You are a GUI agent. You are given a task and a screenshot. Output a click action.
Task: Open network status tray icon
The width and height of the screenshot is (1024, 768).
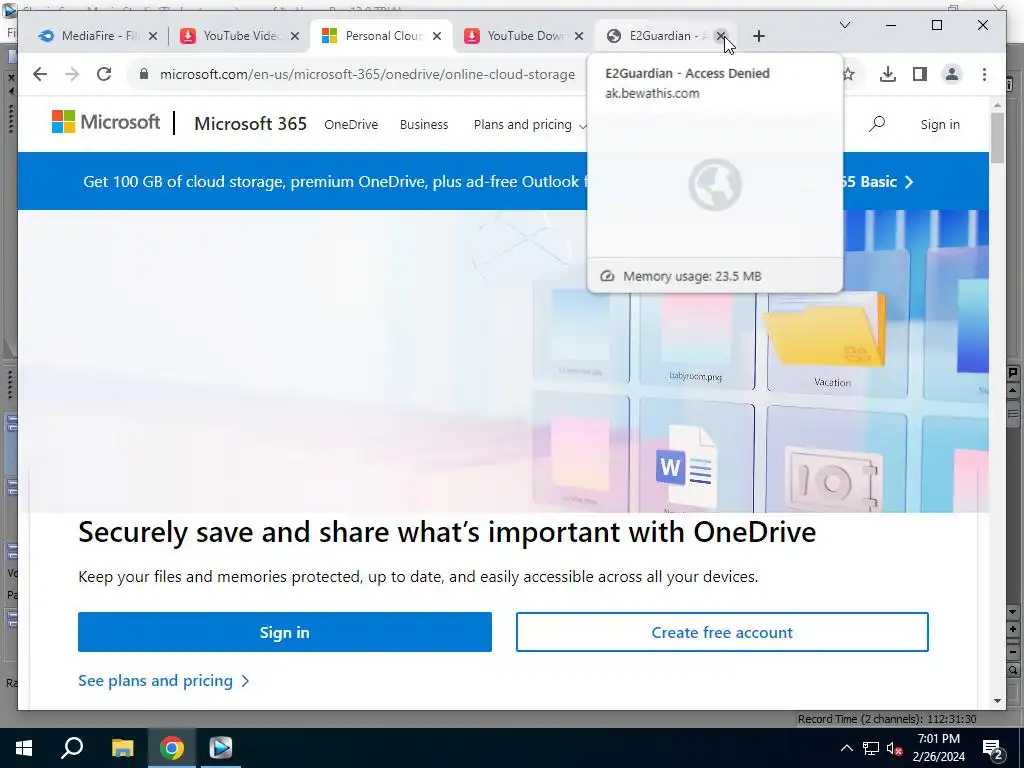click(871, 748)
